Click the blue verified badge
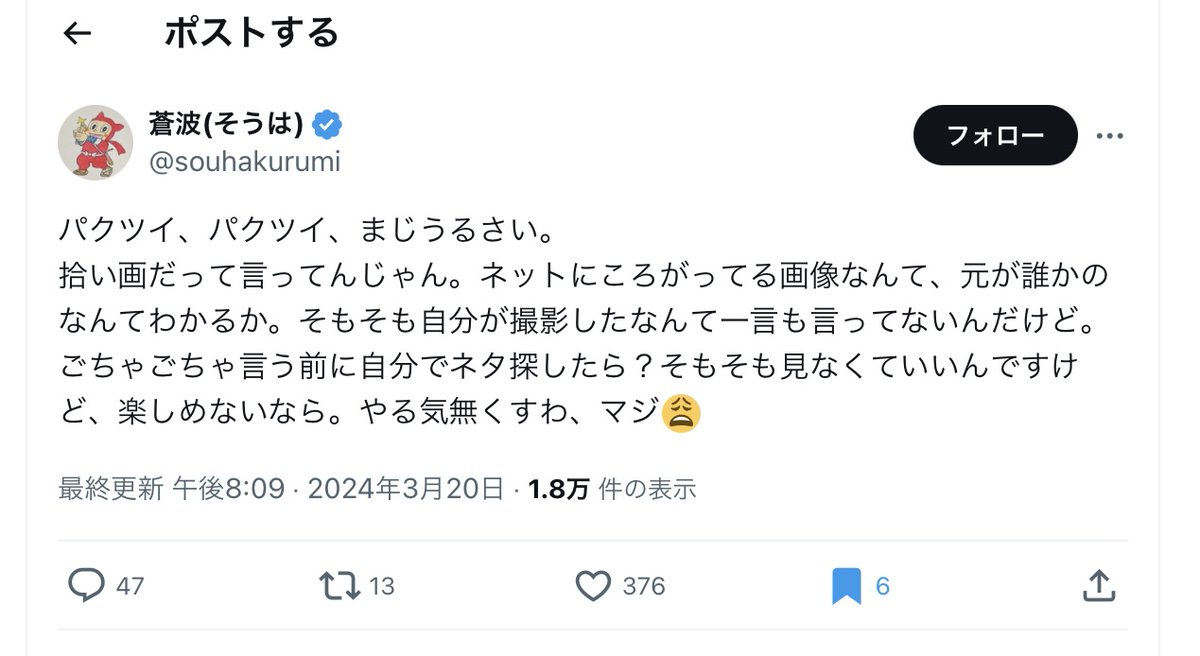Viewport: 1200px width, 656px height. (327, 124)
